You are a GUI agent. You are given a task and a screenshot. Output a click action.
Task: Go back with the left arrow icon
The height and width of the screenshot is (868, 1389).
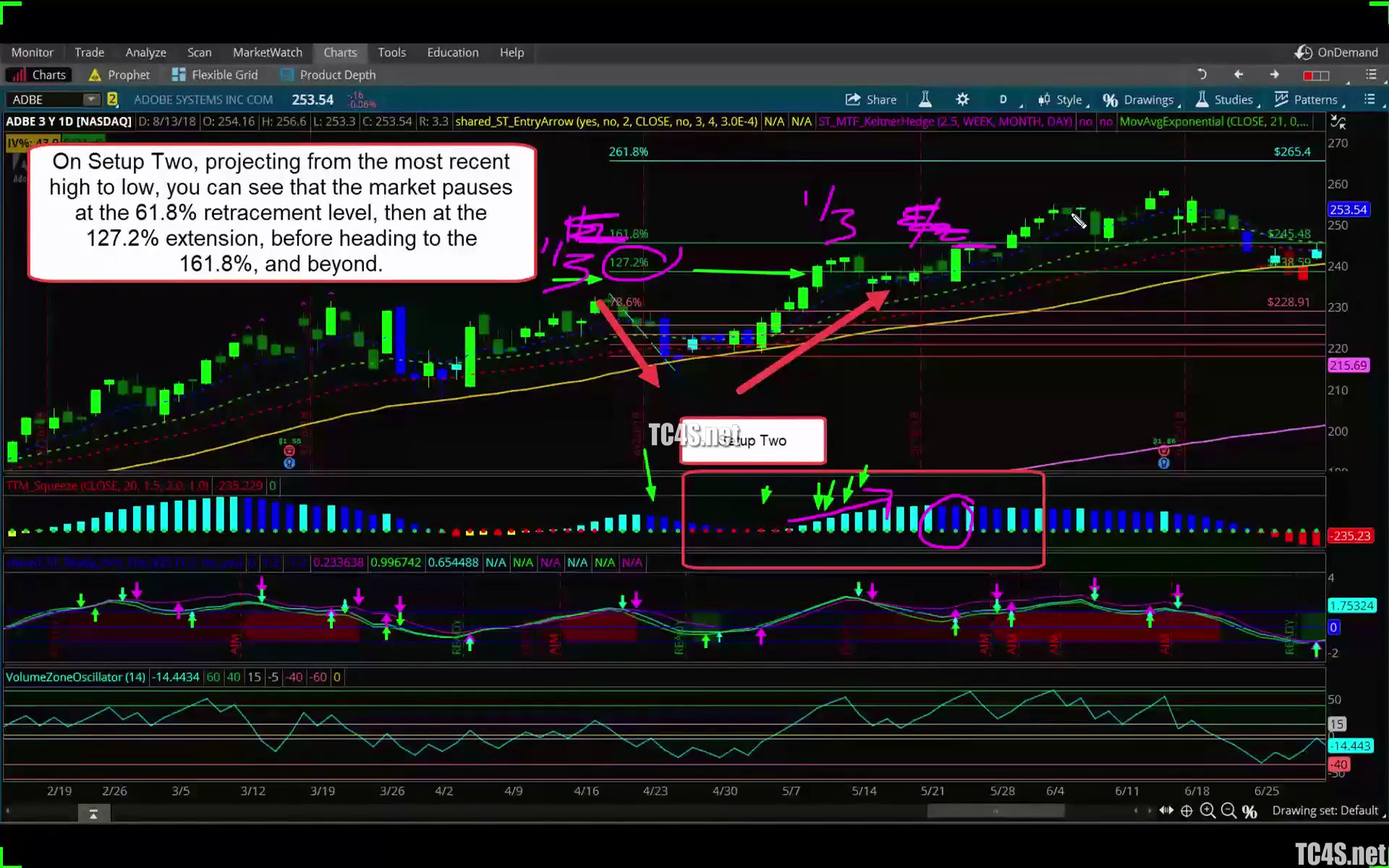pyautogui.click(x=1239, y=75)
